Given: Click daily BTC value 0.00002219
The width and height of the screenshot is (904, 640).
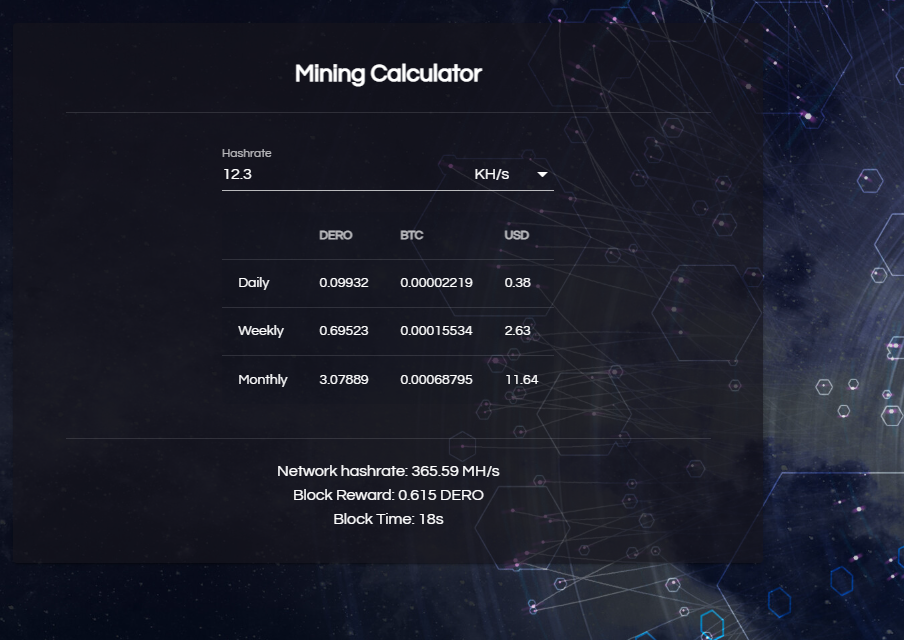Looking at the screenshot, I should point(436,283).
